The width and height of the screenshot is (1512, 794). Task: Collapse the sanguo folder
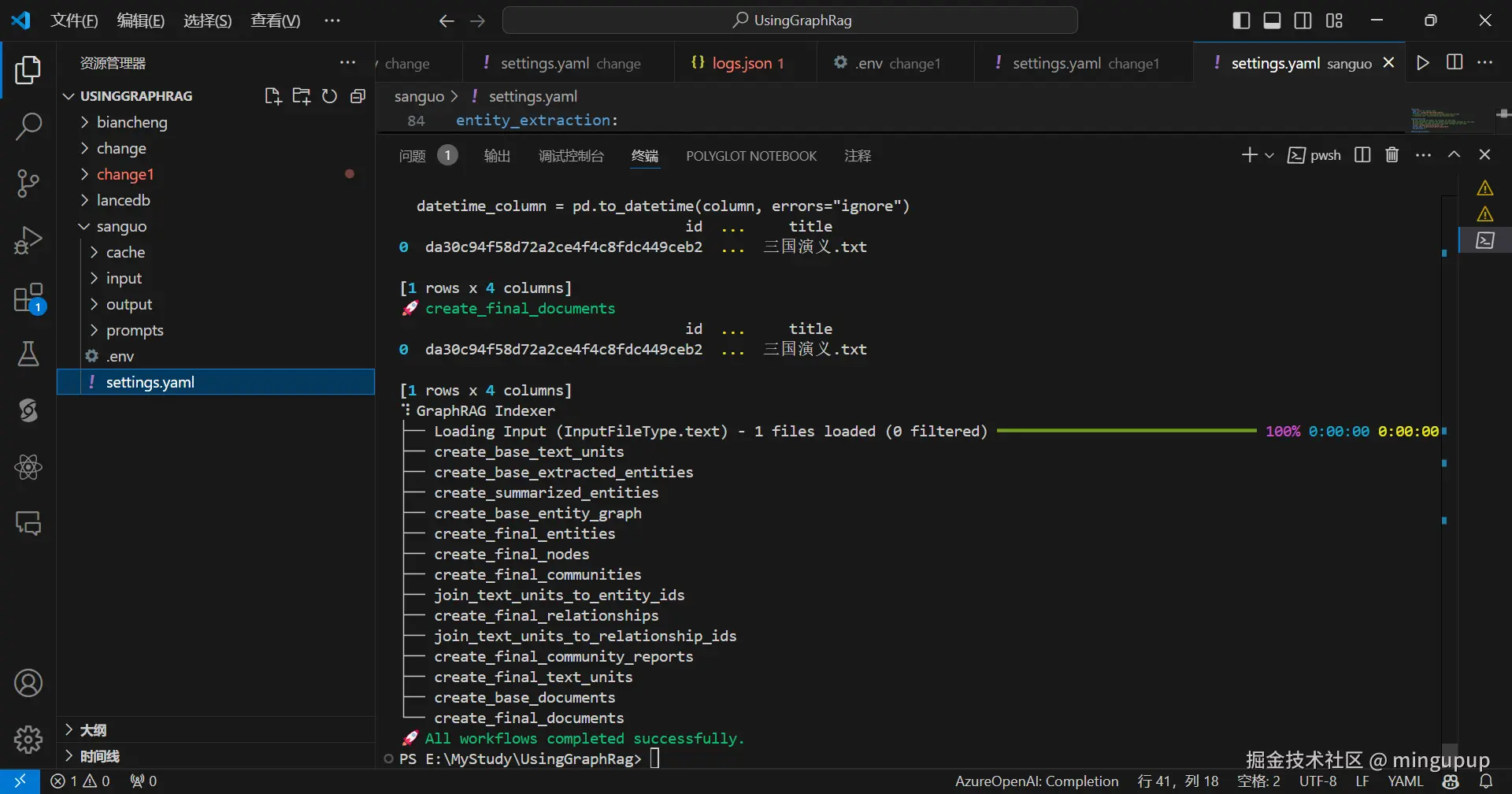pyautogui.click(x=121, y=226)
